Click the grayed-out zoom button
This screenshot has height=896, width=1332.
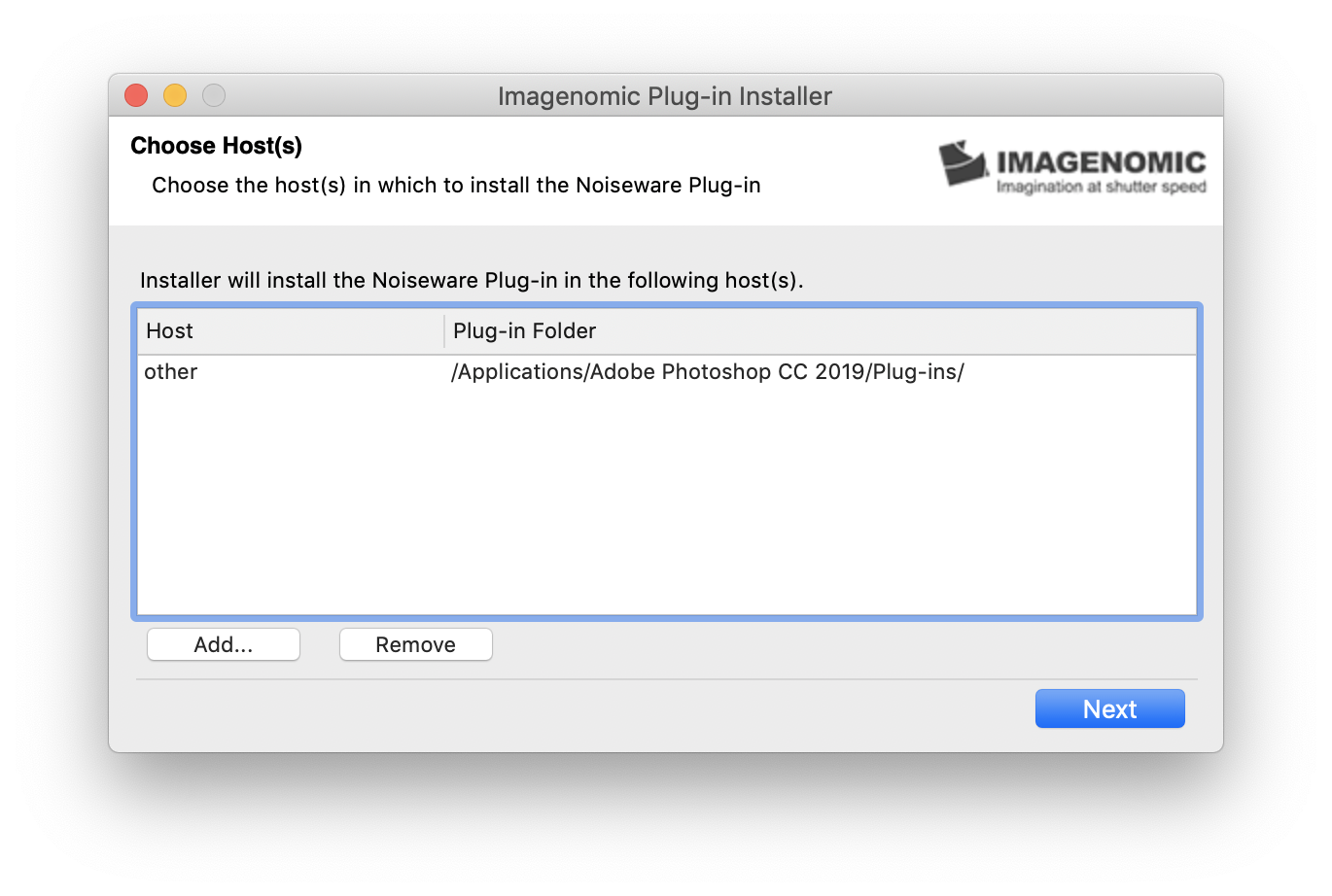(213, 95)
